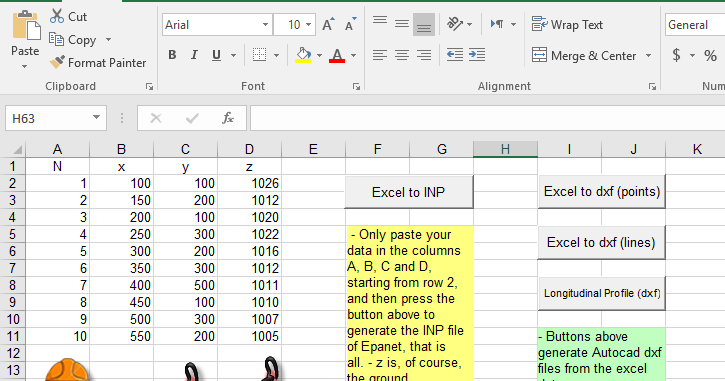Toggle Wrap Text
Viewport: 725px width, 381px height.
point(567,25)
